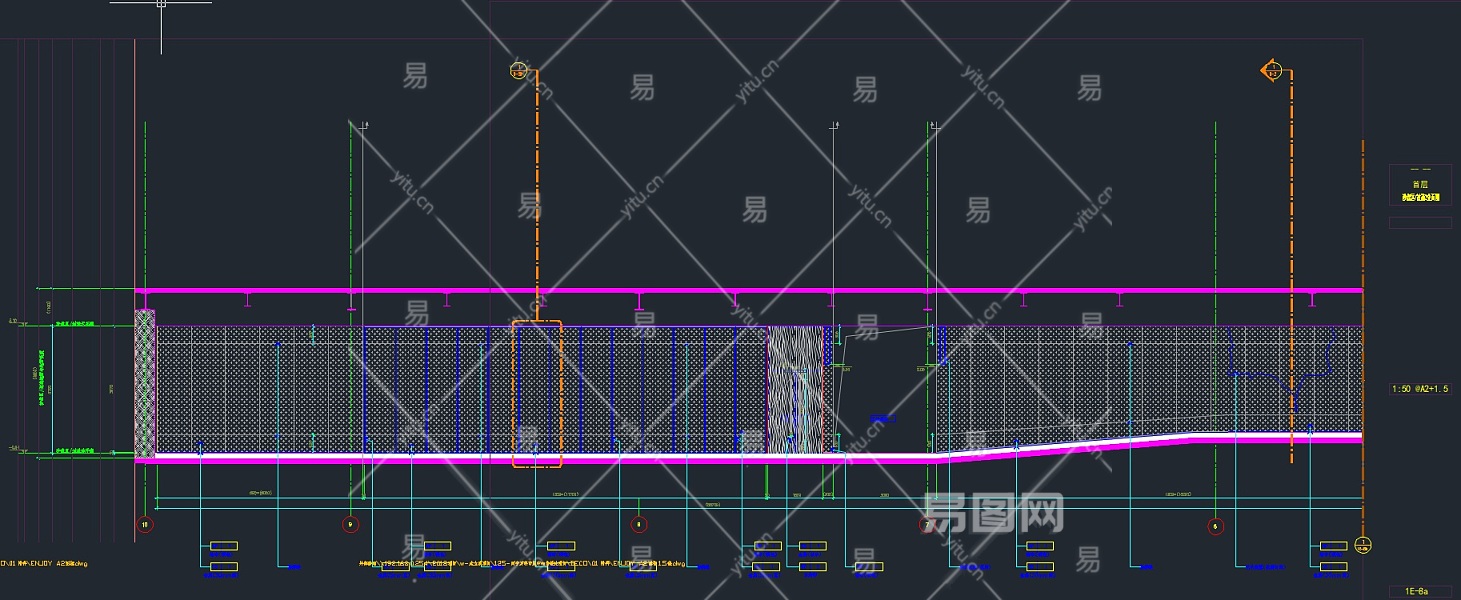Click the circular section marker at top center-left

518,70
